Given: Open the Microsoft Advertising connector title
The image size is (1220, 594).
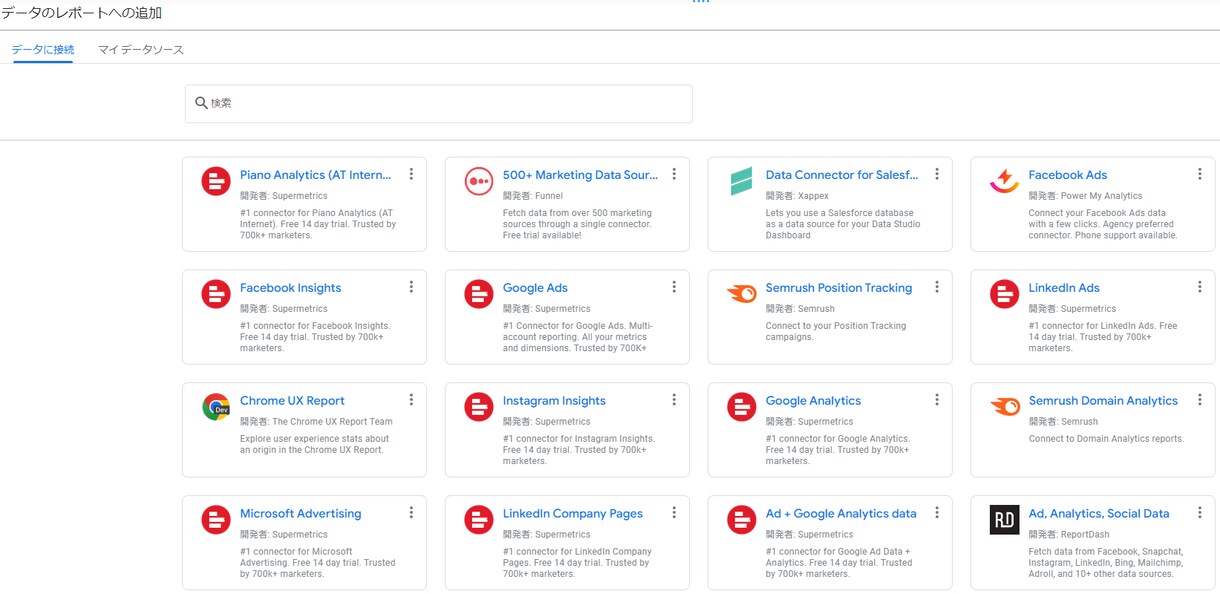Looking at the screenshot, I should click(301, 514).
